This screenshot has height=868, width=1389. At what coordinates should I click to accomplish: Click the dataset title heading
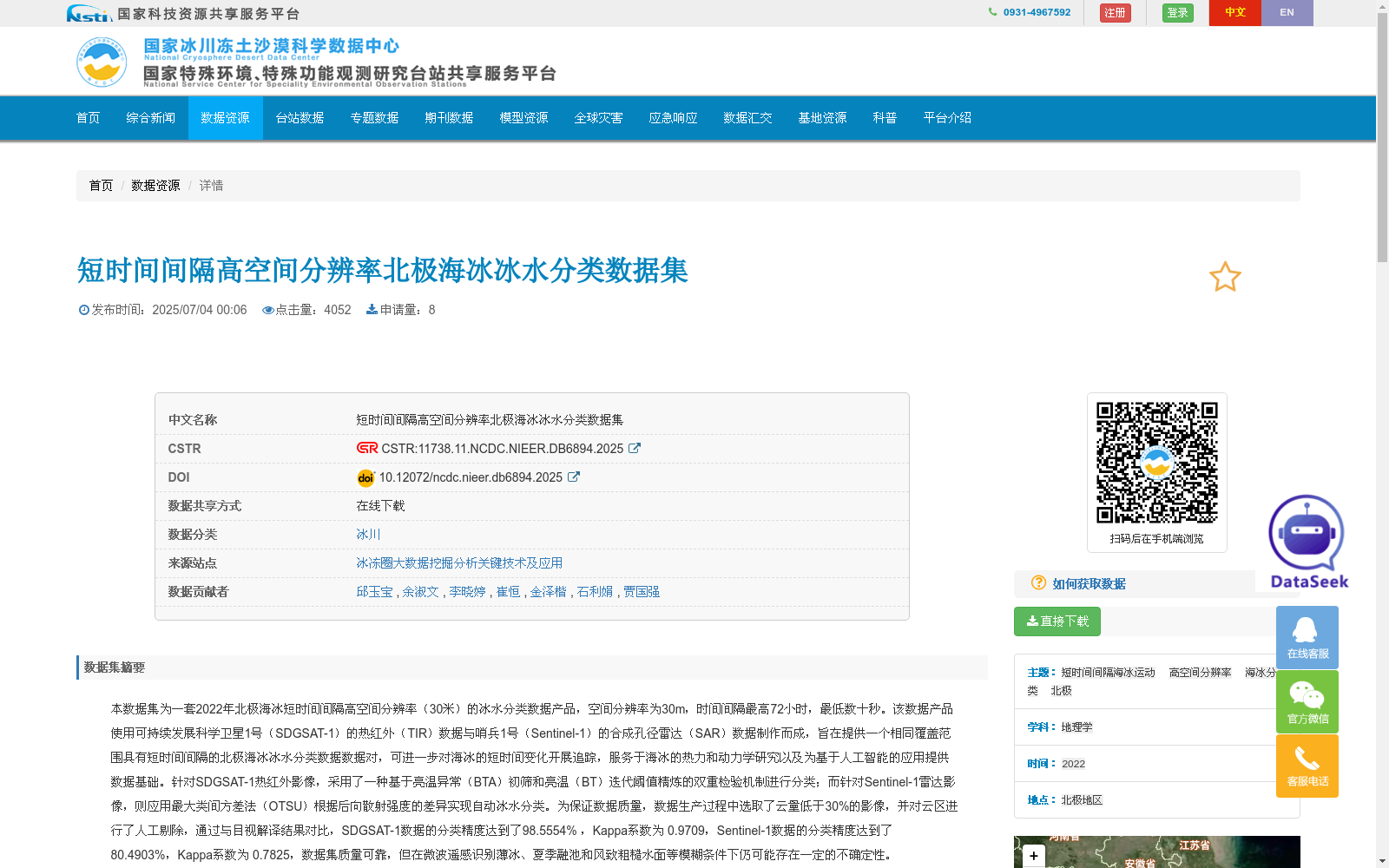click(382, 271)
